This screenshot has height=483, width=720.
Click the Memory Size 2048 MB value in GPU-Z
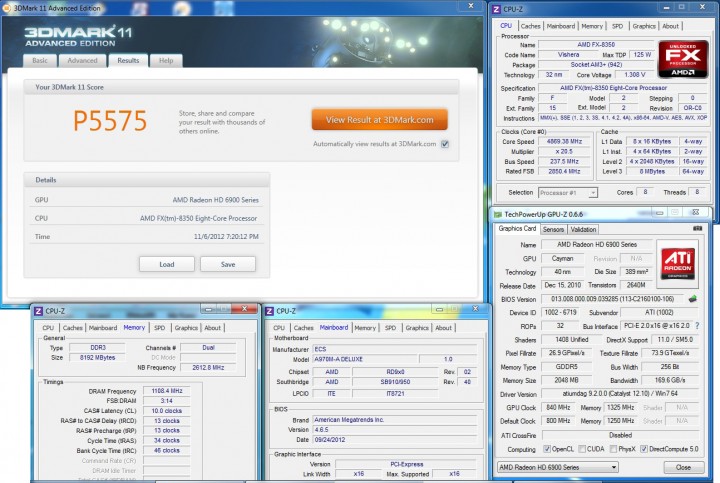click(x=566, y=380)
